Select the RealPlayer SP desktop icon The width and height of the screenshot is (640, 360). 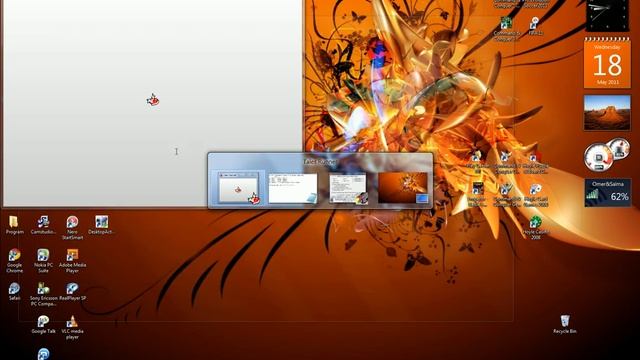[x=72, y=291]
